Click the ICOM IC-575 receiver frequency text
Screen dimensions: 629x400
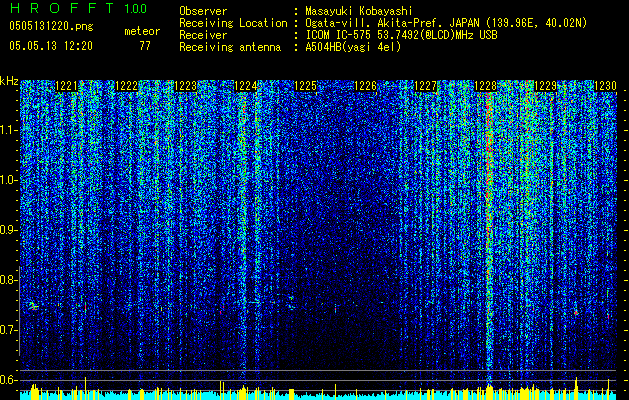coord(401,35)
